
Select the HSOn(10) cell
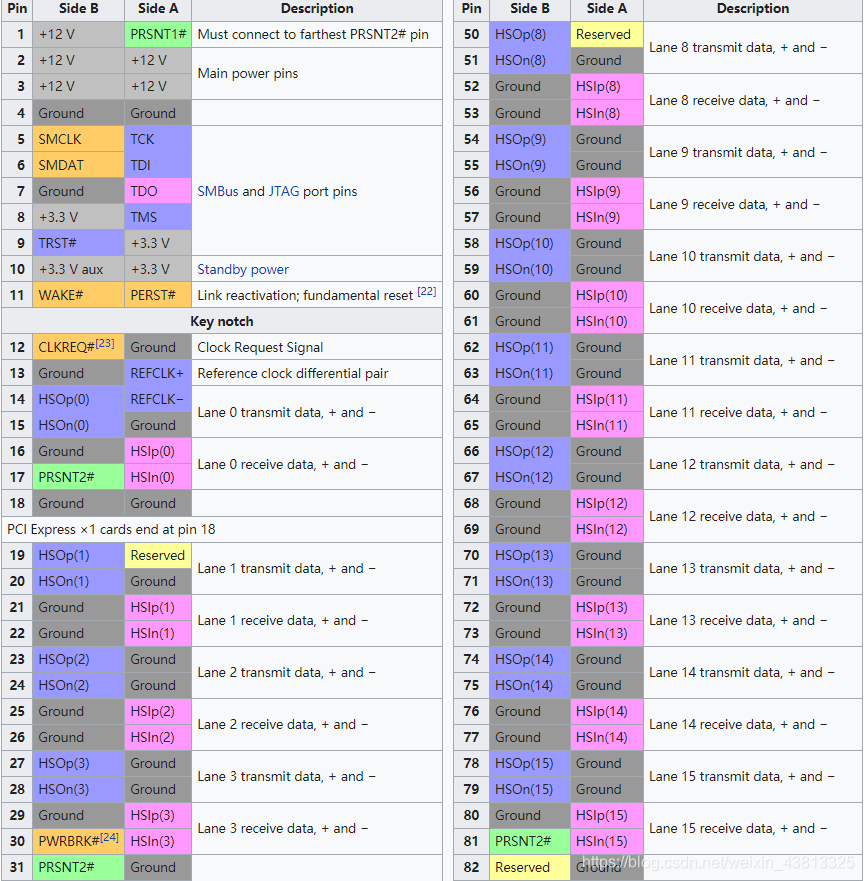click(x=530, y=269)
